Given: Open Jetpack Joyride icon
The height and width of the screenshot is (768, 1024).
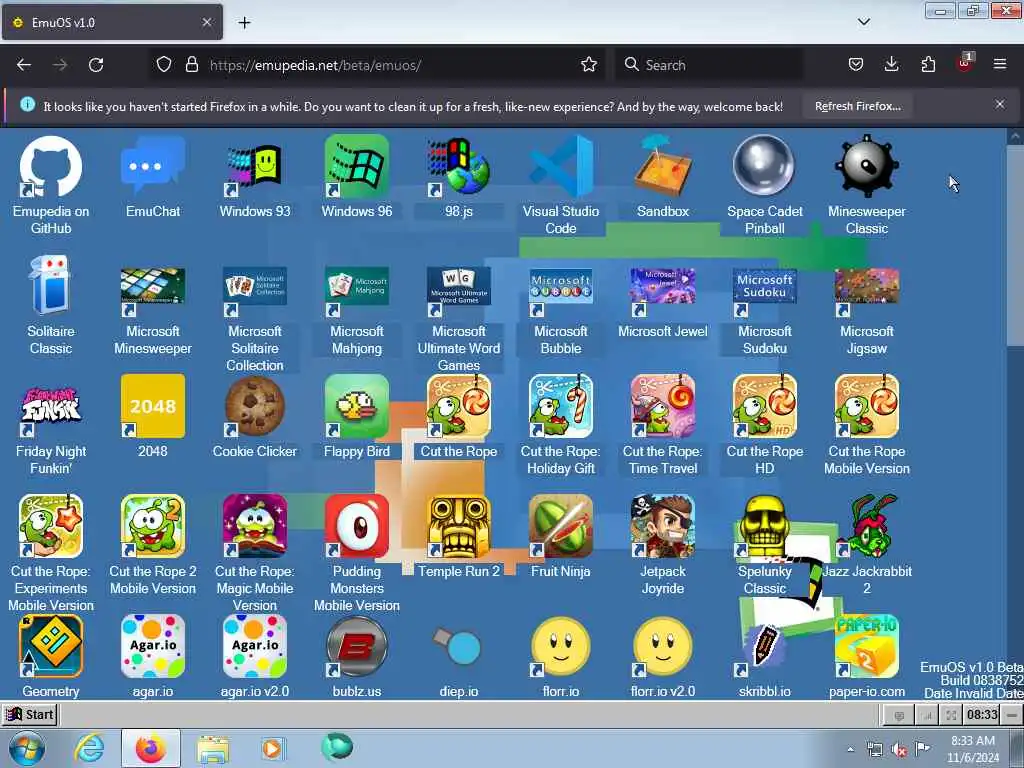Looking at the screenshot, I should click(x=662, y=526).
